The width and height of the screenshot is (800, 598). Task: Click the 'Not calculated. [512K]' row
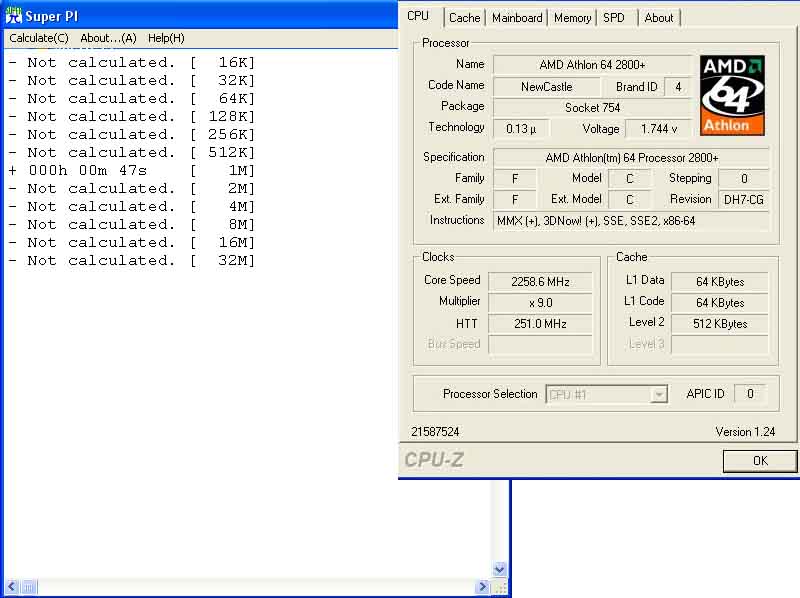[x=132, y=153]
